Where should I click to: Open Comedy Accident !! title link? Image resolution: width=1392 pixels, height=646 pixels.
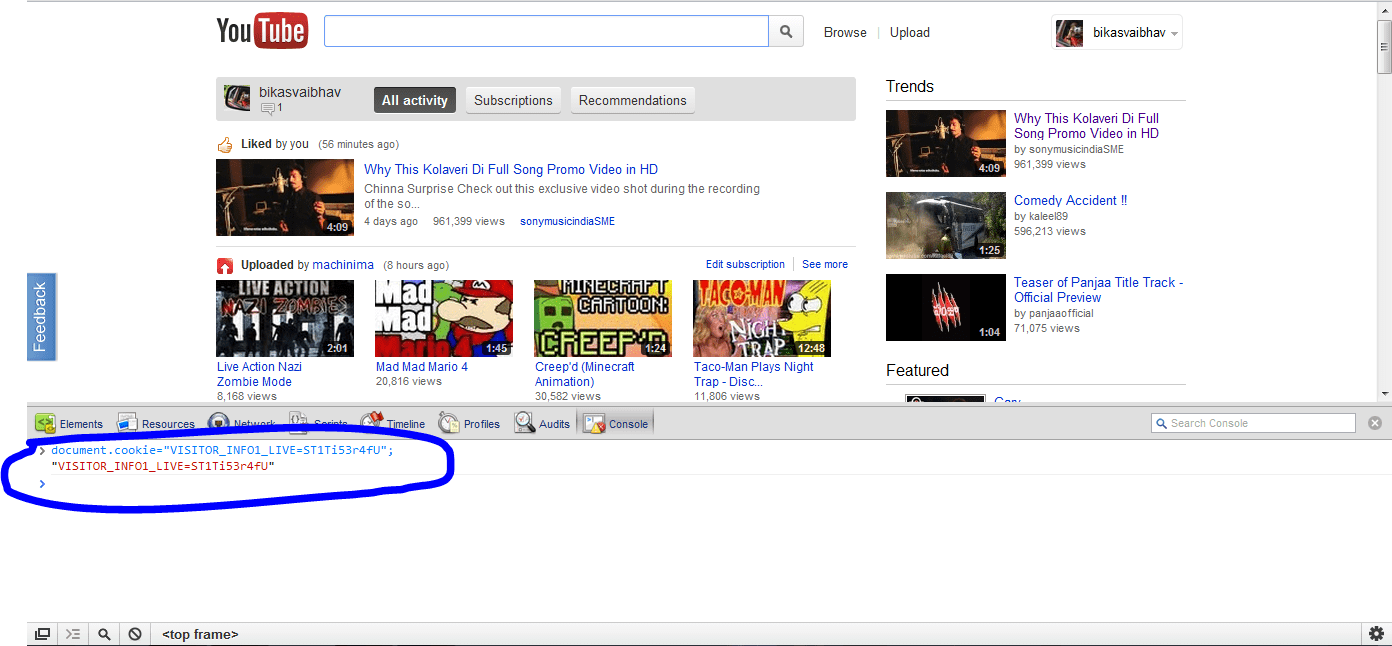coord(1071,200)
